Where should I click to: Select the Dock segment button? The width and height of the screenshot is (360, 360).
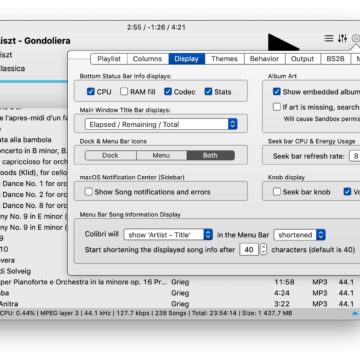[x=110, y=155]
